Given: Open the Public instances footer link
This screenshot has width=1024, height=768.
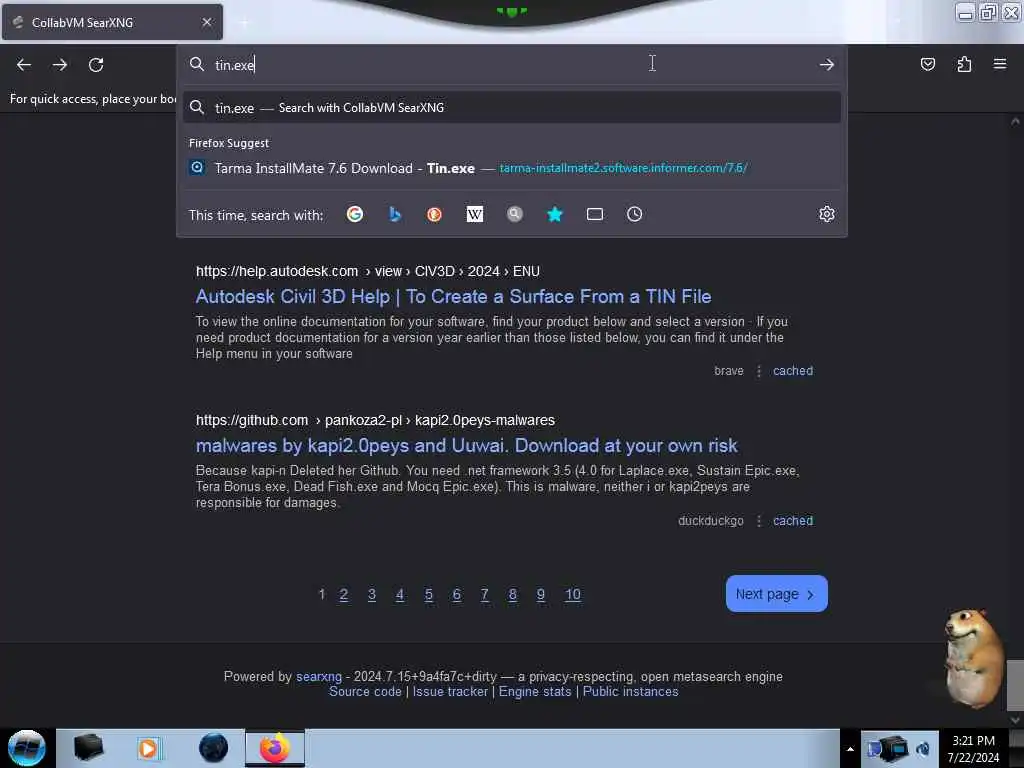Looking at the screenshot, I should pos(630,692).
